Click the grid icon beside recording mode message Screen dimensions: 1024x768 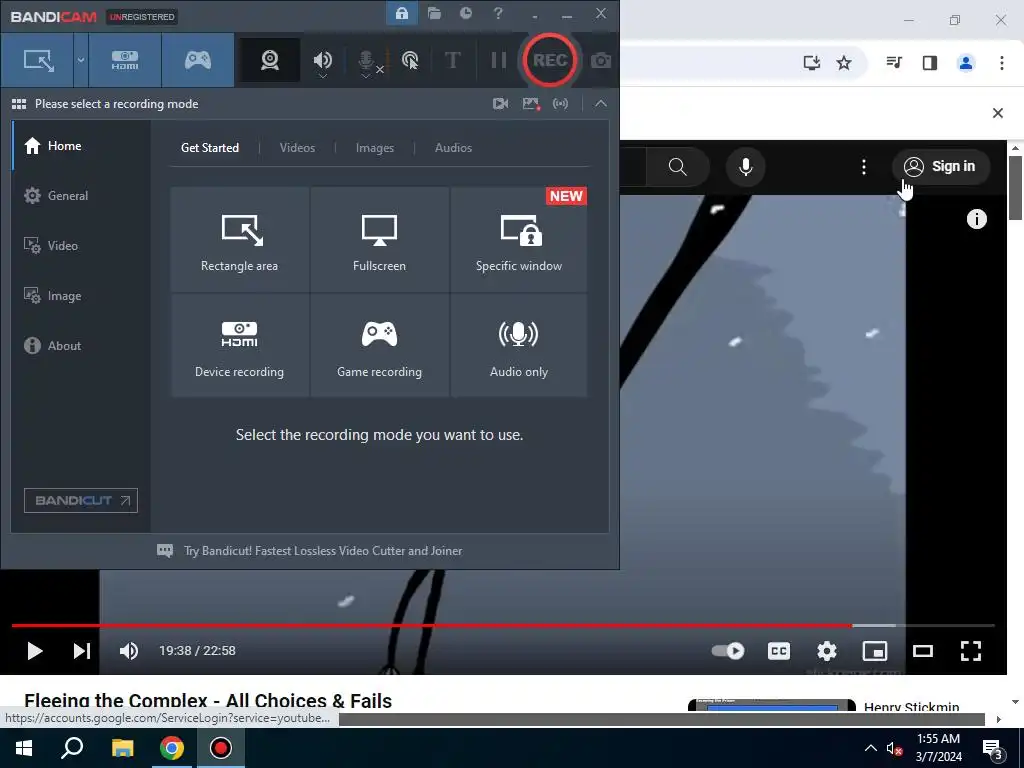coord(19,104)
